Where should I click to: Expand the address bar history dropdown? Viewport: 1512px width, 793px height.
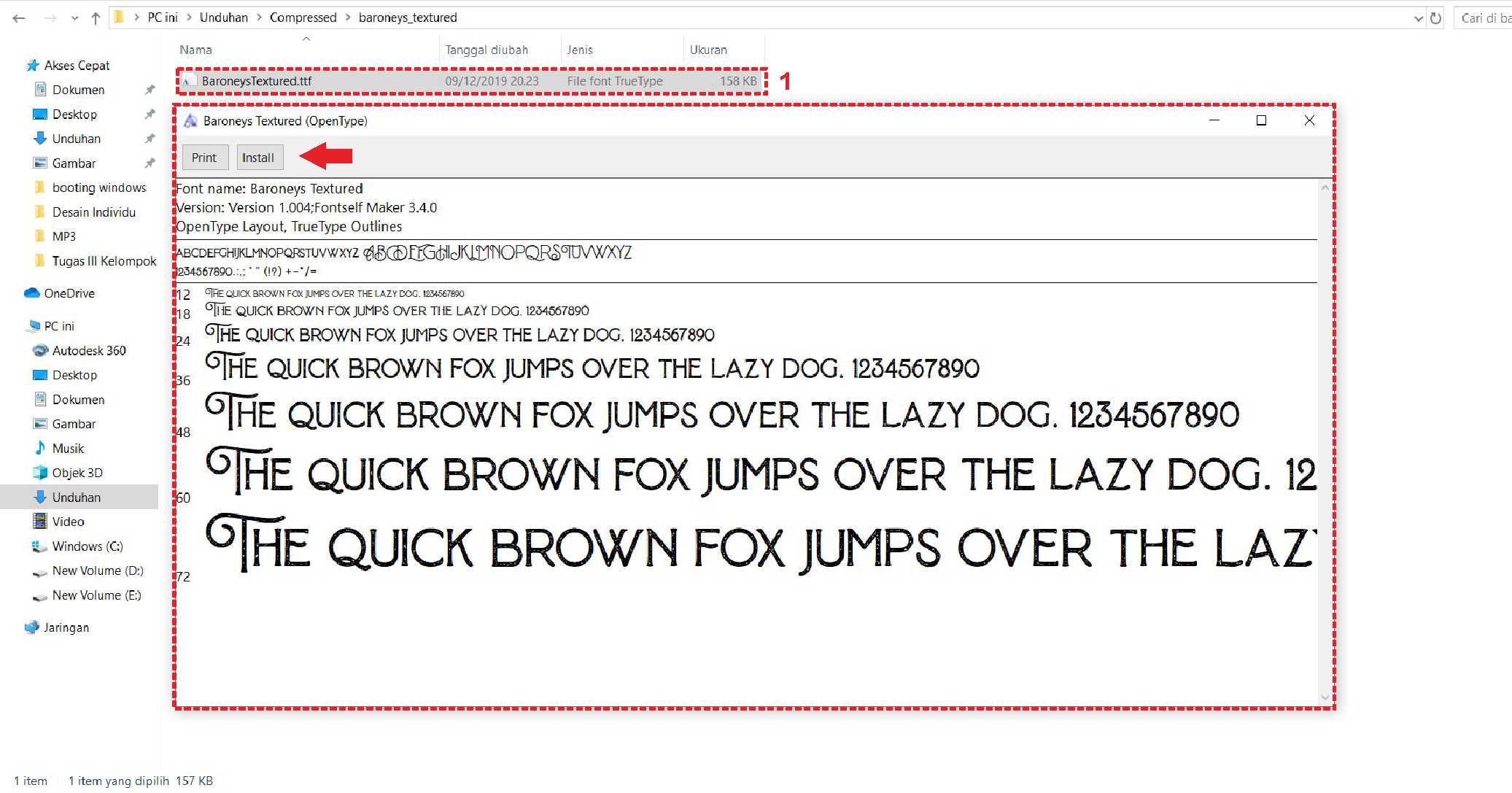[1418, 18]
